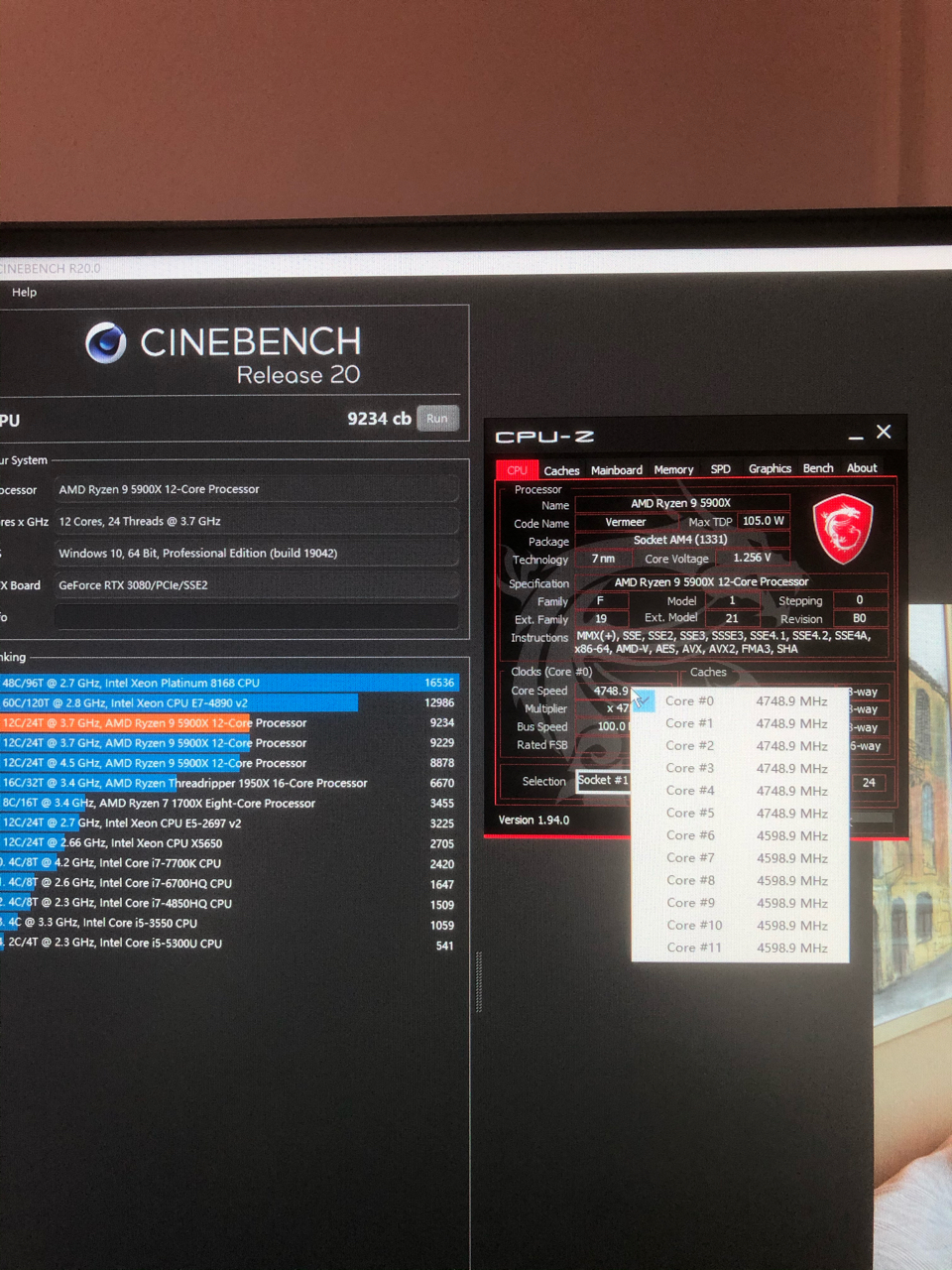This screenshot has height=1270, width=952.
Task: Click the Cinebench logo
Action: point(105,342)
